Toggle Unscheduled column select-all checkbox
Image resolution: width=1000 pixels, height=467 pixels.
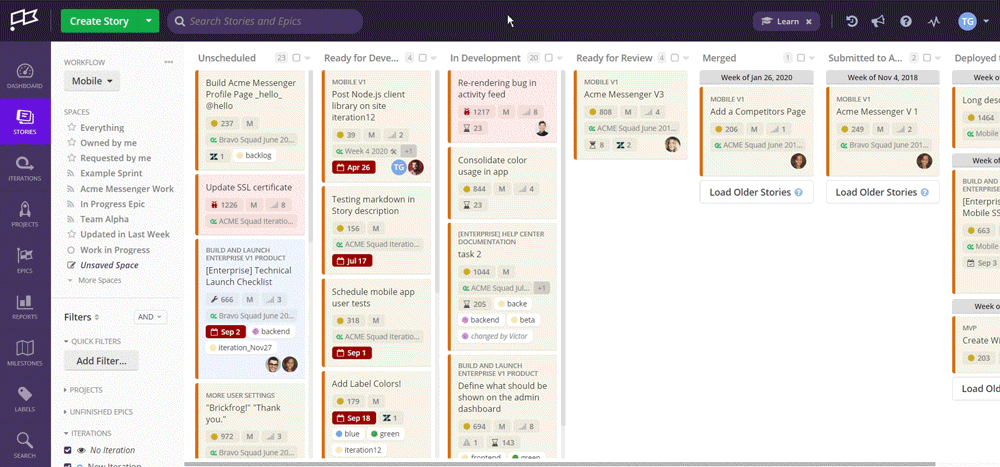(296, 58)
